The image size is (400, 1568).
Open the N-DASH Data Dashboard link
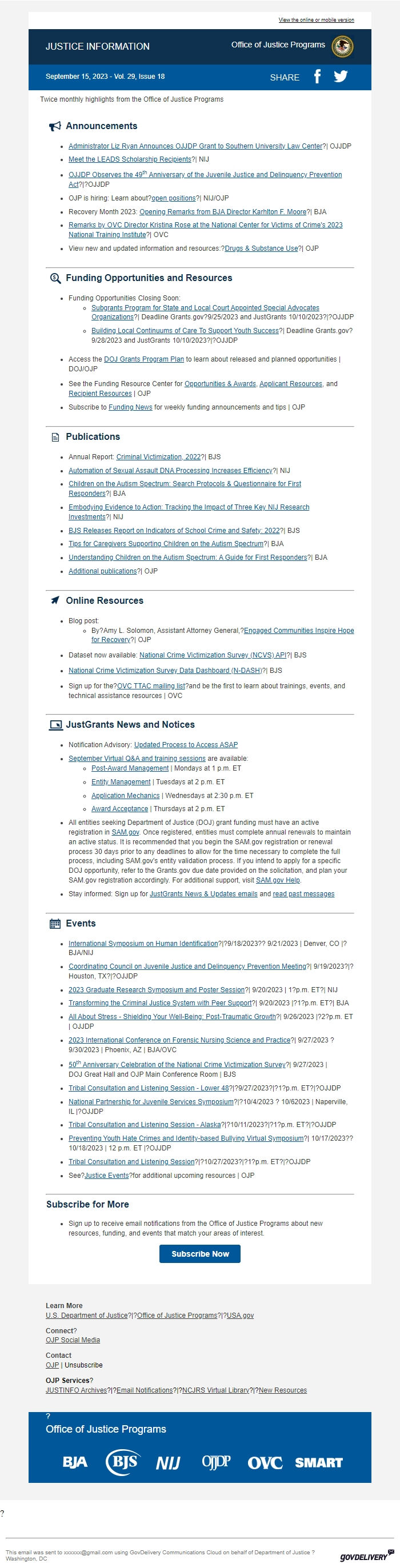click(165, 670)
